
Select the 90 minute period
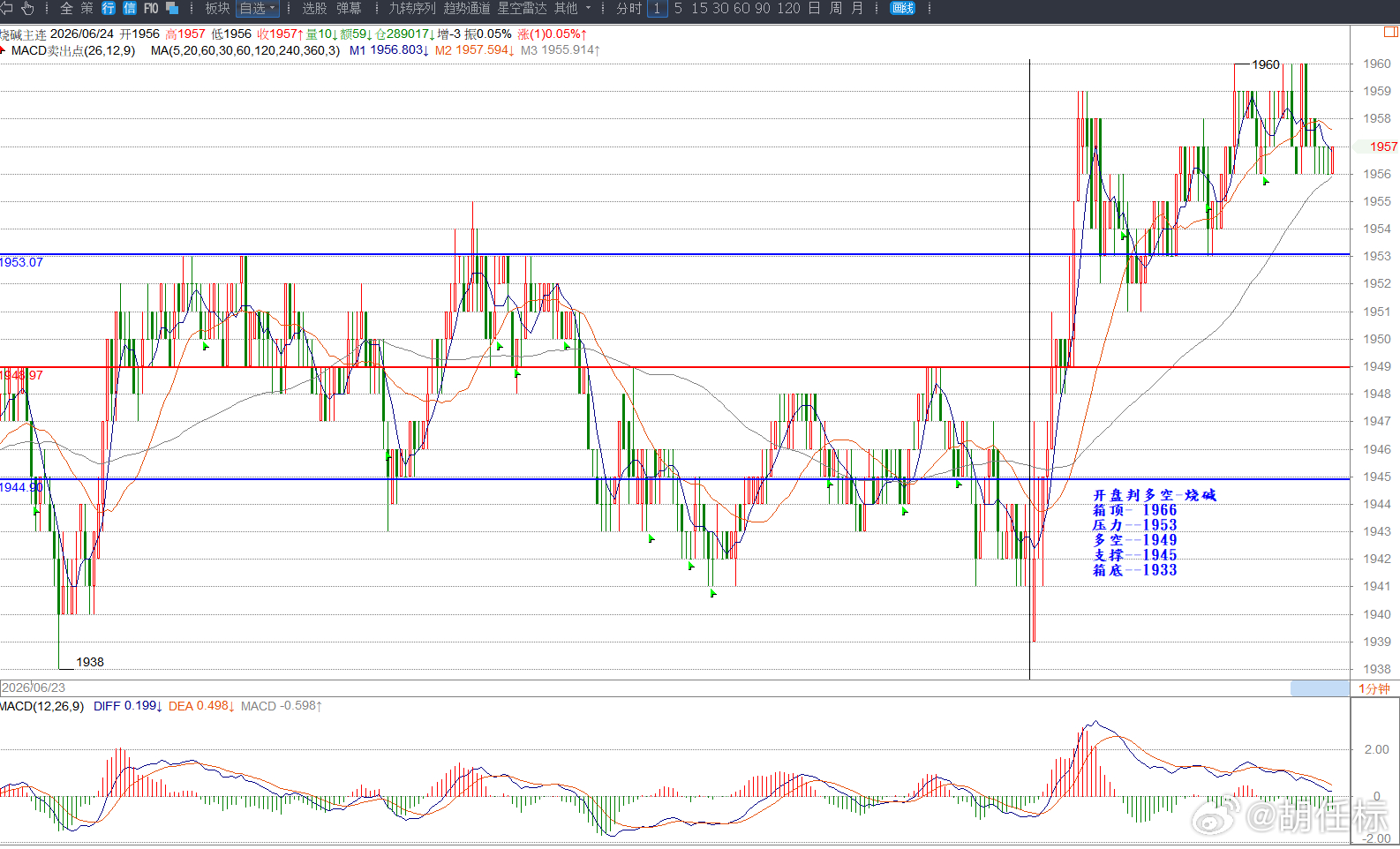[763, 8]
